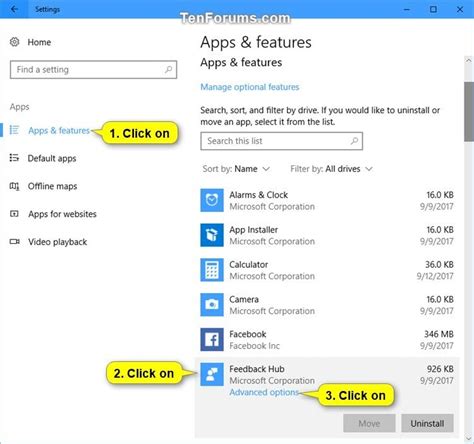Click into the Search this list field
474x444 pixels.
(x=282, y=141)
